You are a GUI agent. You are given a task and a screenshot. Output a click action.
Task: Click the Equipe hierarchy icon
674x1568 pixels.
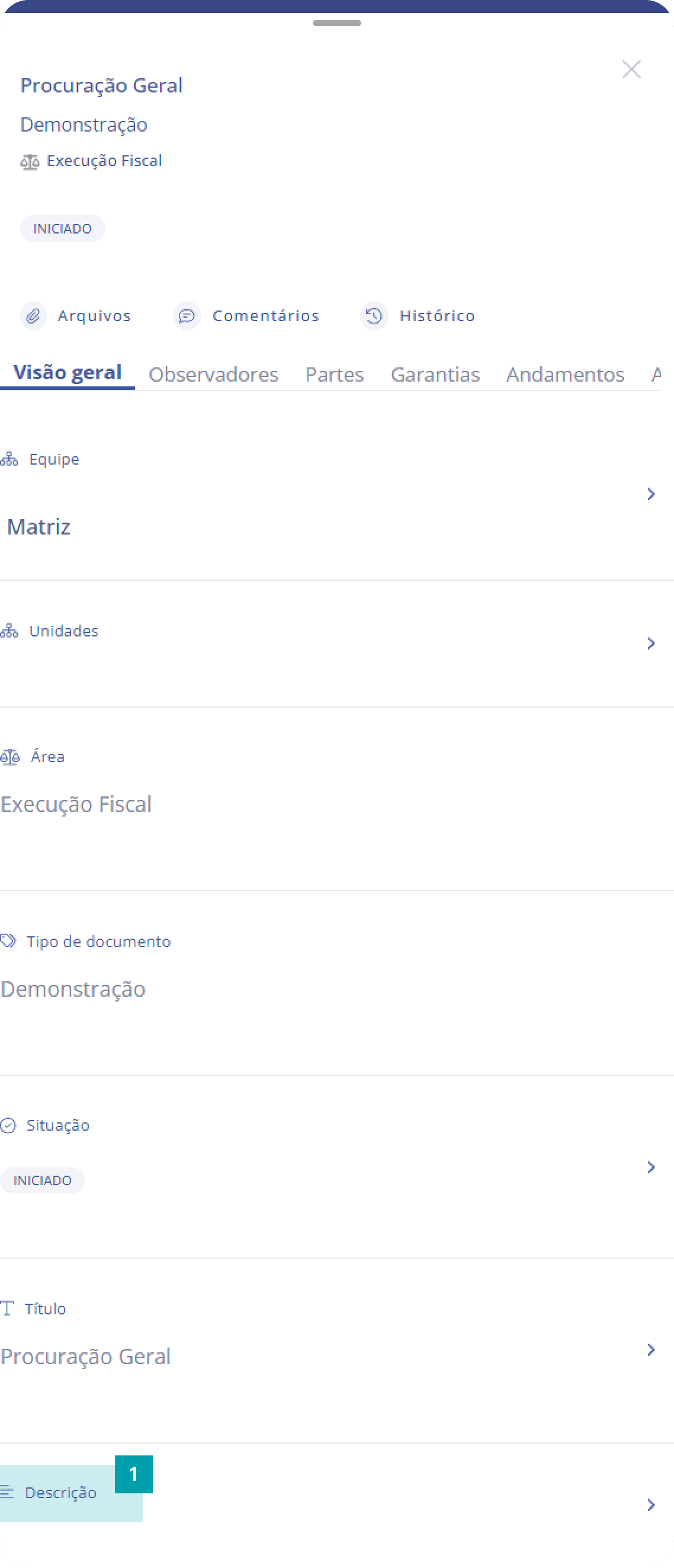point(9,459)
